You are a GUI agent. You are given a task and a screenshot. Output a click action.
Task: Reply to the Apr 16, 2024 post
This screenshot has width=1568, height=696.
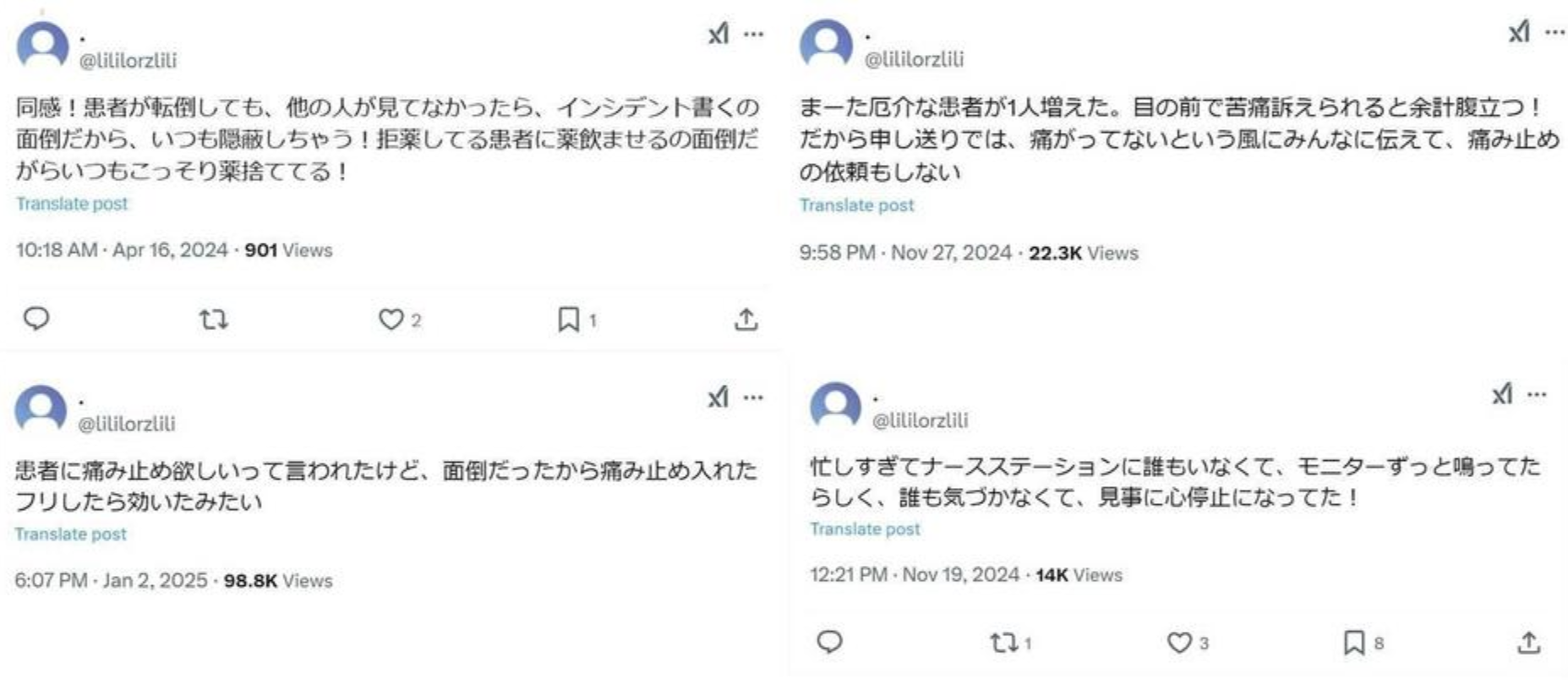tap(36, 319)
